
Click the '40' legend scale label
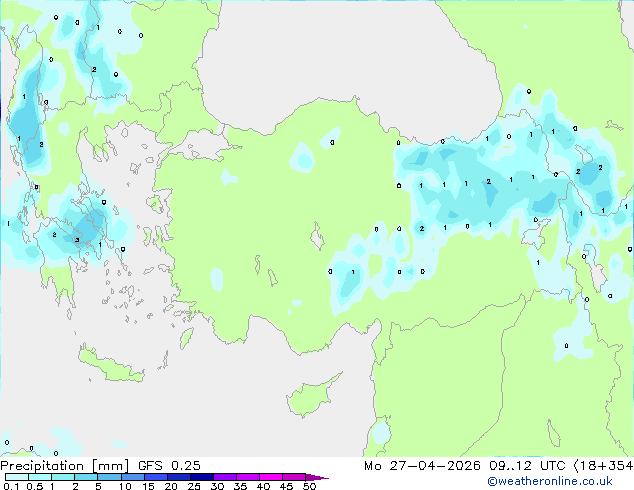tap(263, 486)
